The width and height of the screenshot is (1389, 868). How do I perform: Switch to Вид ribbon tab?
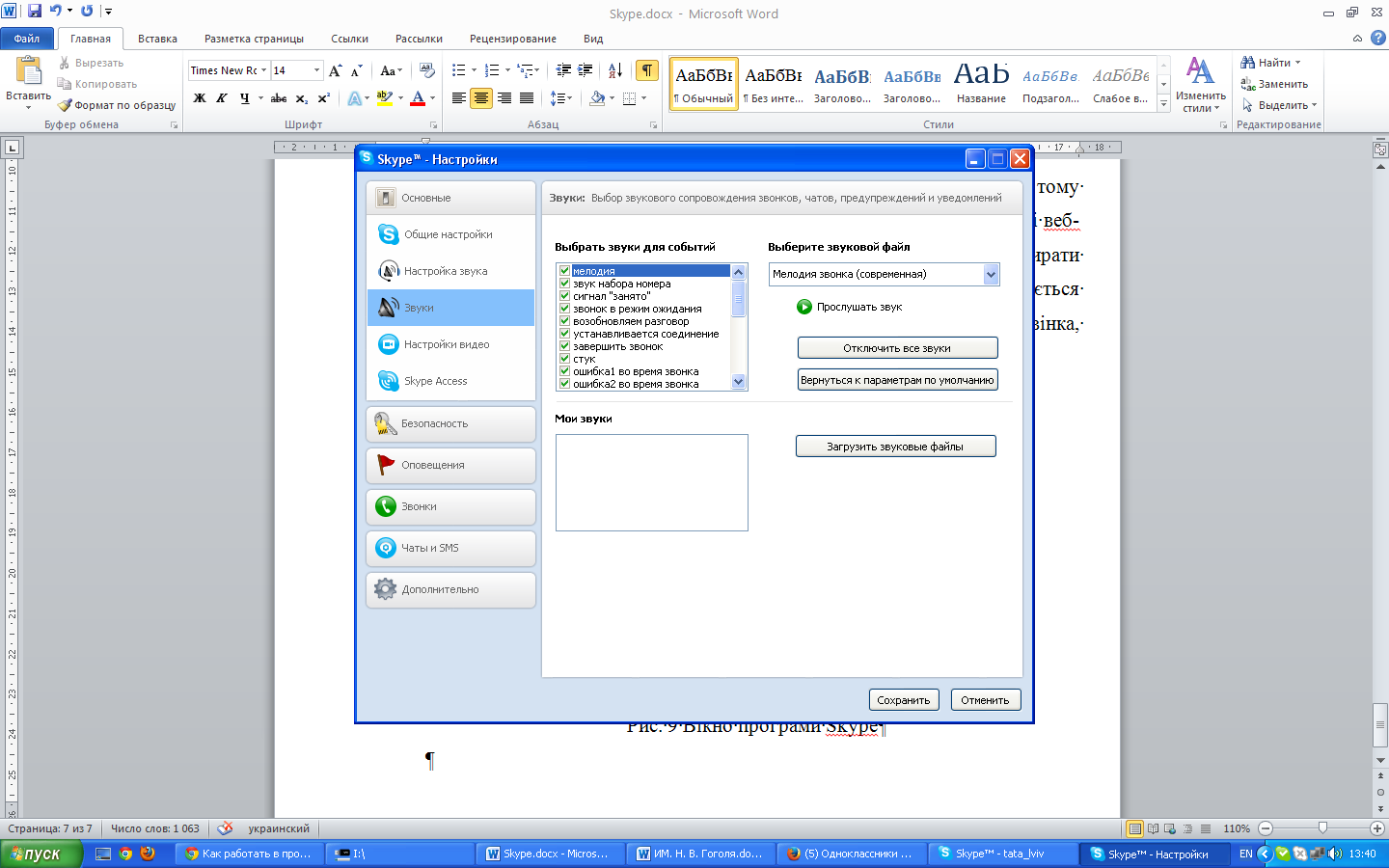click(x=593, y=39)
